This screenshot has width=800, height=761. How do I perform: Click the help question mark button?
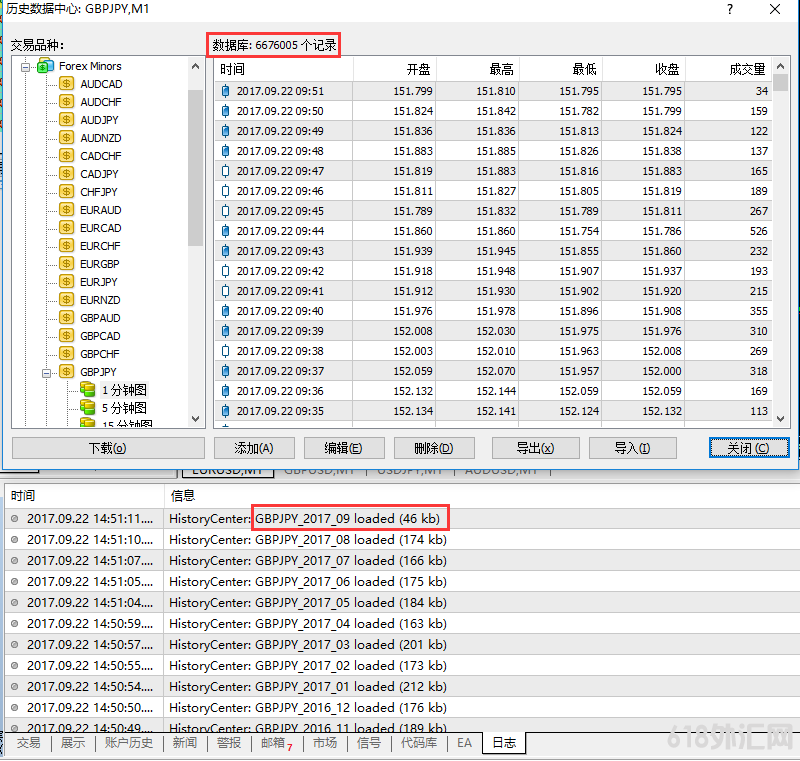pos(731,10)
